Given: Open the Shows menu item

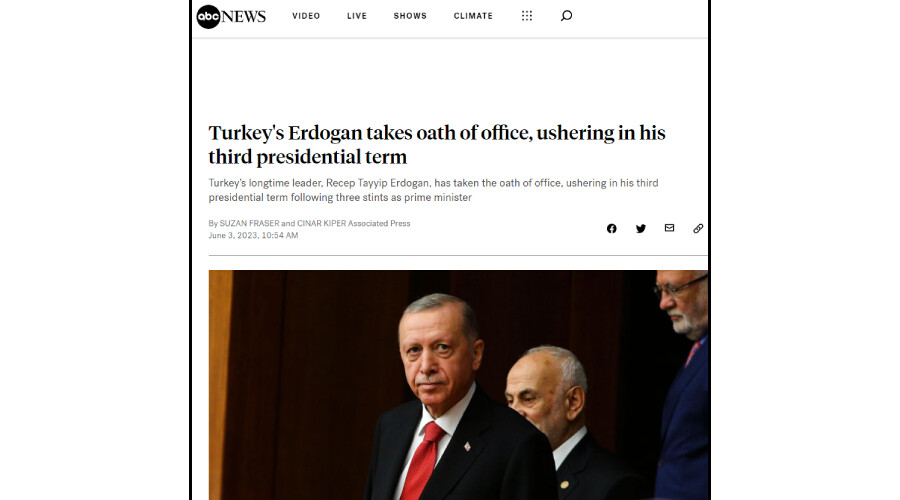Looking at the screenshot, I should point(410,16).
